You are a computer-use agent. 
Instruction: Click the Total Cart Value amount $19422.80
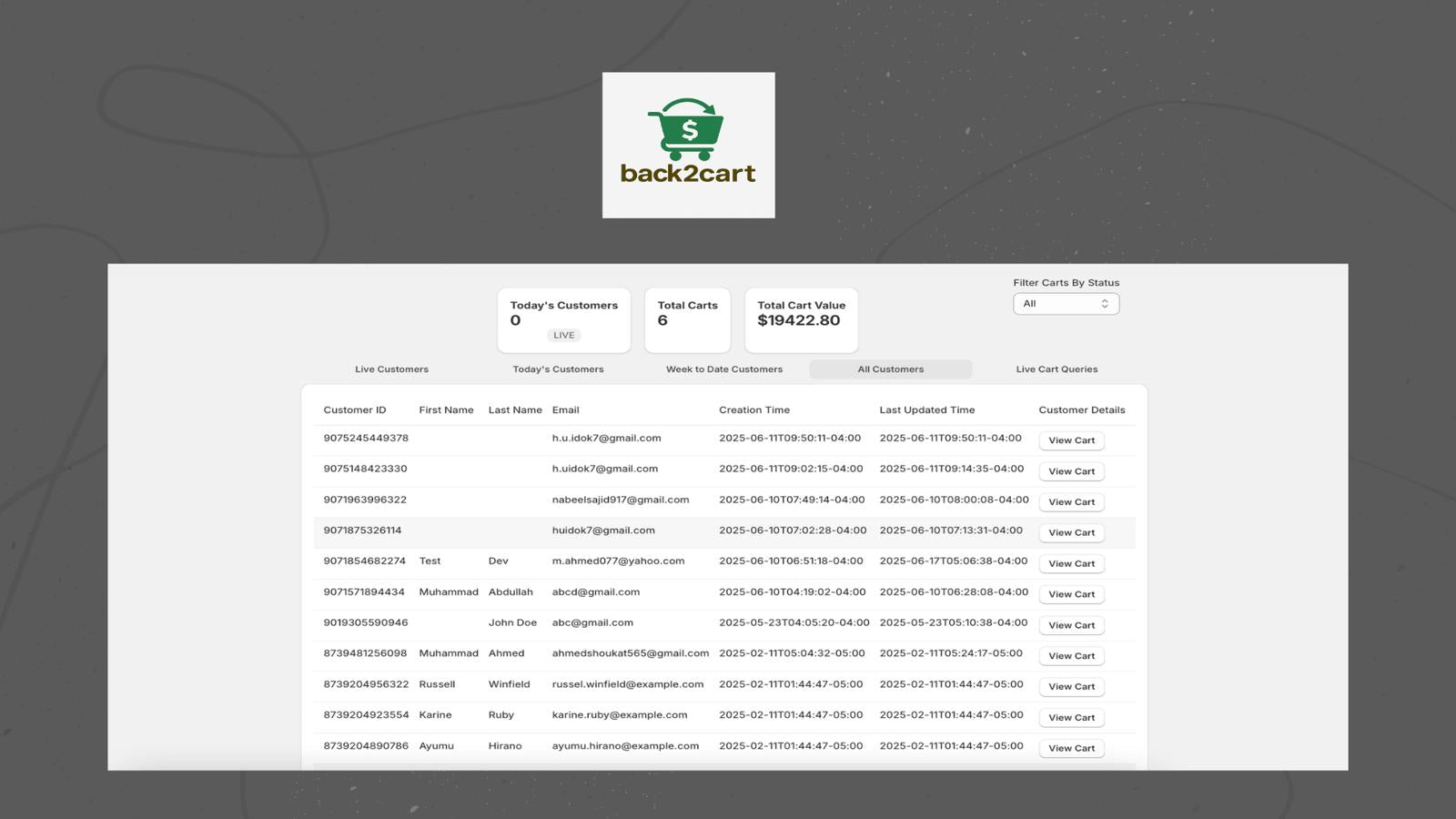coord(799,321)
